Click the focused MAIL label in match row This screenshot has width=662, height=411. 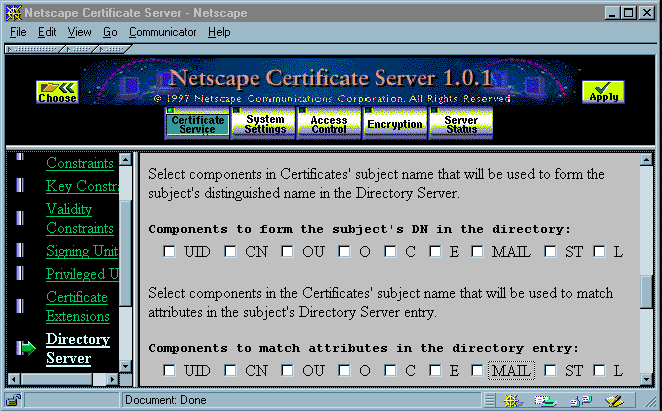511,370
